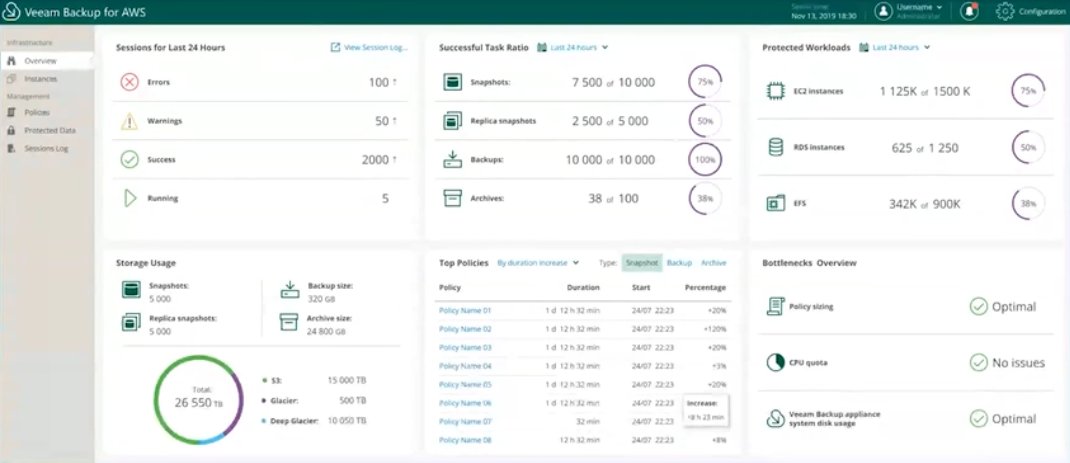Select the Backup type tab
1070x463 pixels.
coord(679,263)
